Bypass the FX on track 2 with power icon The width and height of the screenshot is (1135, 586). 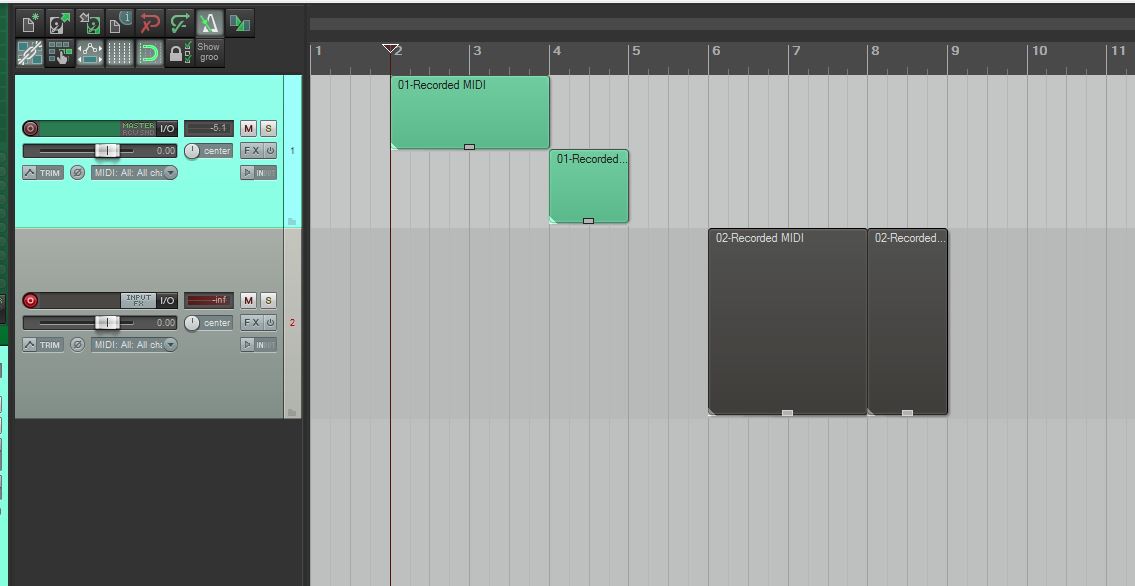click(269, 323)
